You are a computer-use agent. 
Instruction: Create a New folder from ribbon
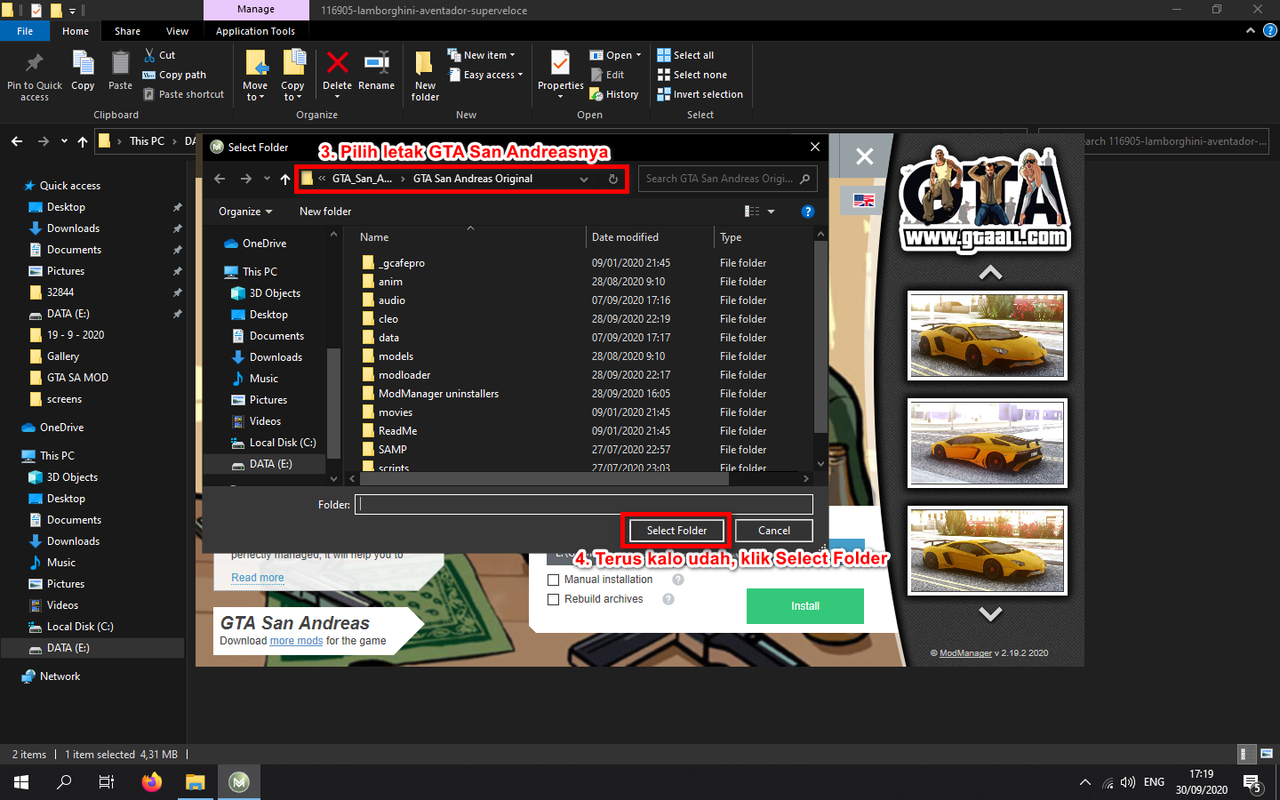pos(425,74)
